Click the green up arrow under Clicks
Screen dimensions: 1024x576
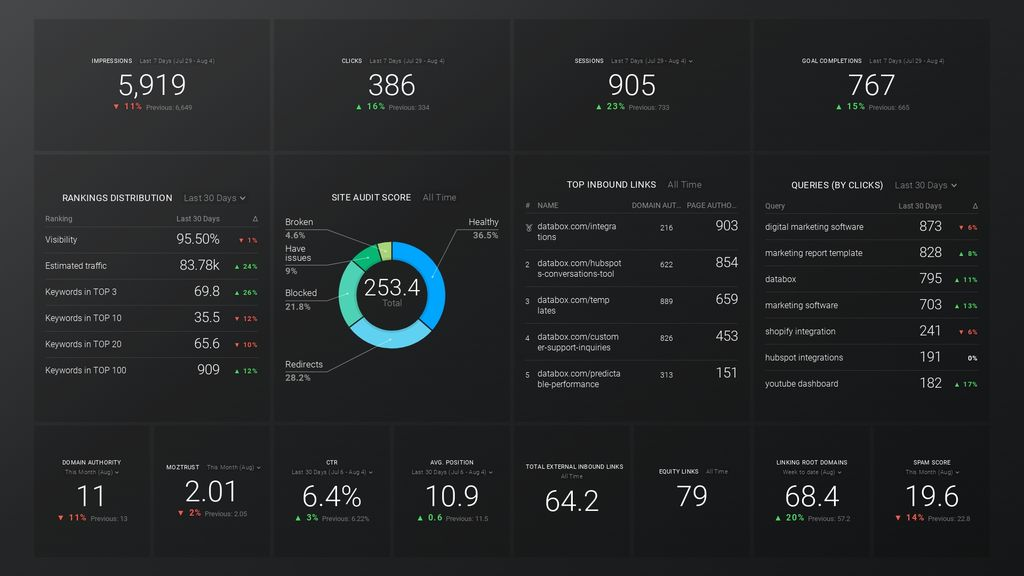(359, 106)
